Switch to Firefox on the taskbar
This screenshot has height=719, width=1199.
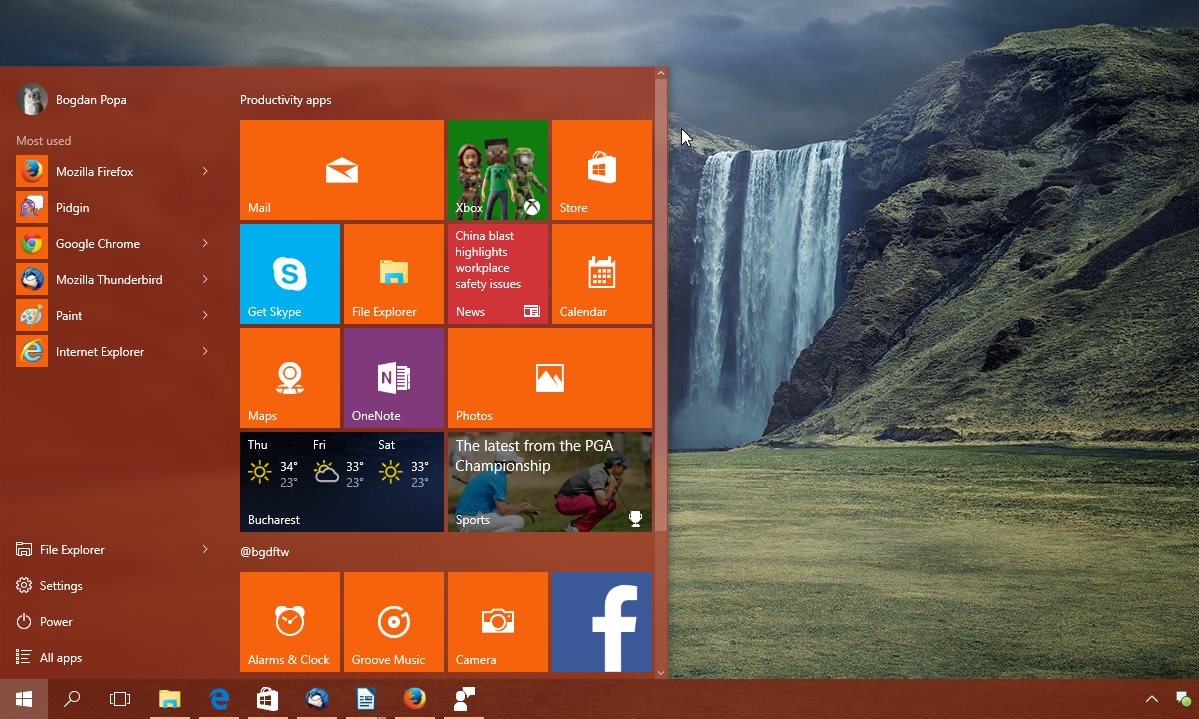point(414,699)
